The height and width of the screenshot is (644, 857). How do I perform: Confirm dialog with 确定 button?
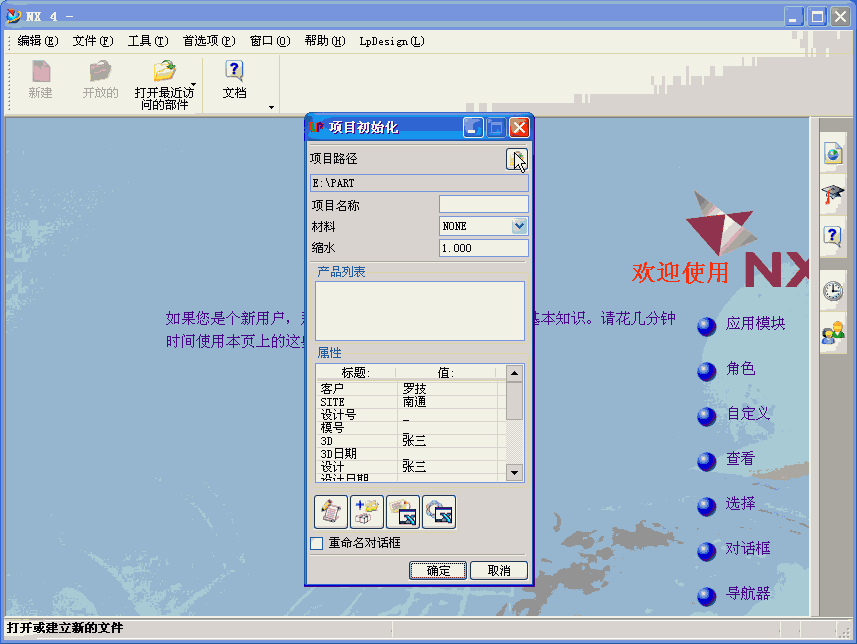pyautogui.click(x=438, y=570)
